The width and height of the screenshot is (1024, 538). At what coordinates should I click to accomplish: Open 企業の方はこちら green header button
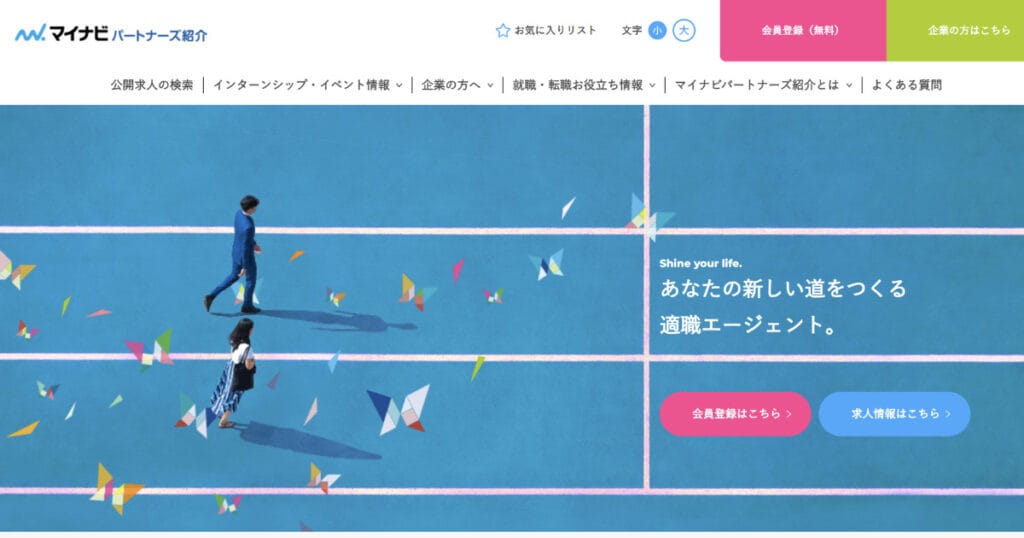point(955,31)
